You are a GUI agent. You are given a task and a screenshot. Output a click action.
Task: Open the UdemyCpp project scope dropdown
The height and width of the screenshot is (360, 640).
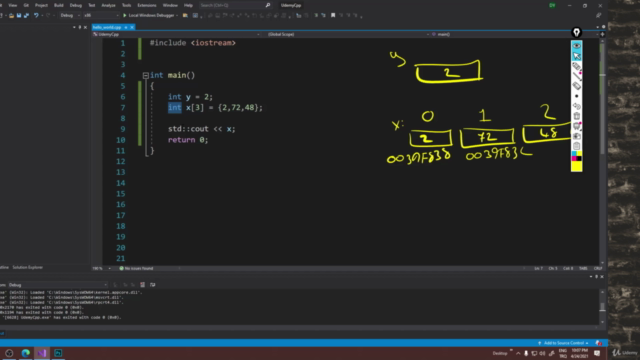coord(177,35)
